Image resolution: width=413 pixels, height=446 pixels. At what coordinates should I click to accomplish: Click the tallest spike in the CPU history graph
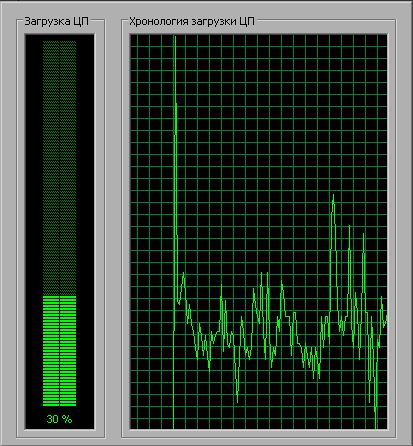(x=175, y=38)
